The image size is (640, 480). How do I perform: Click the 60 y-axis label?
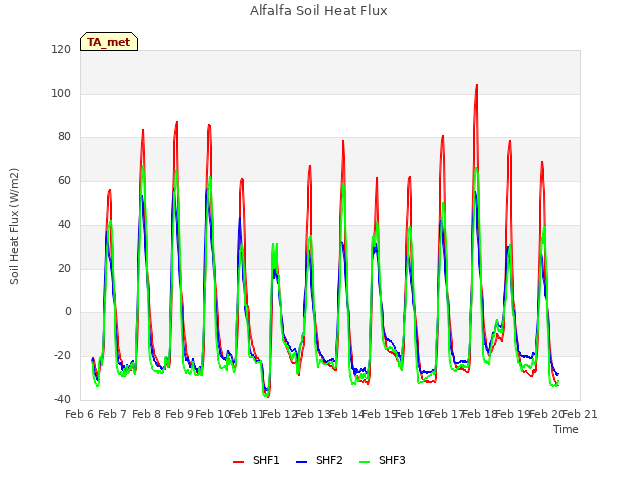pyautogui.click(x=64, y=180)
